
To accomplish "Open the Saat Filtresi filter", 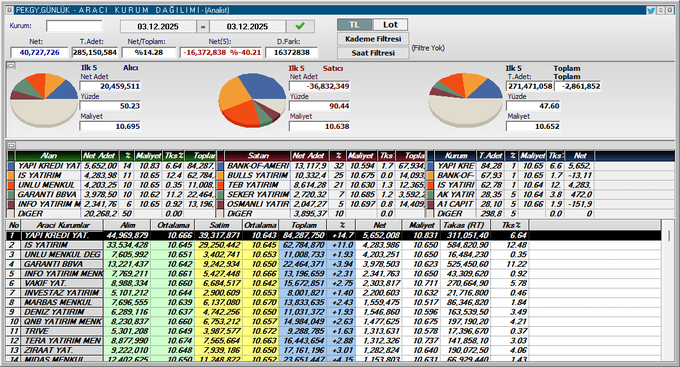I will [373, 53].
